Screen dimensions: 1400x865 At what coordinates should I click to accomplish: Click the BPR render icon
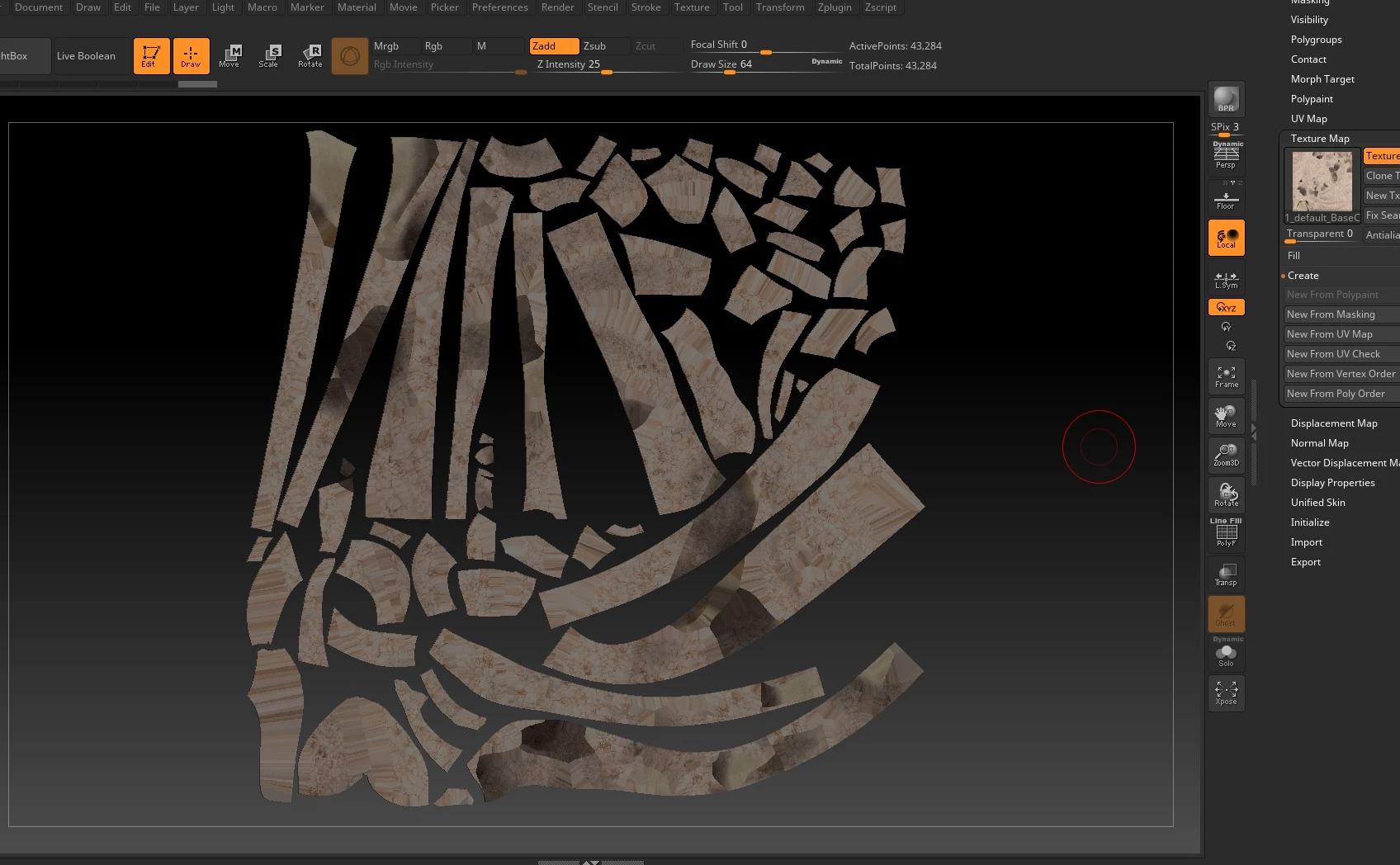coord(1226,99)
